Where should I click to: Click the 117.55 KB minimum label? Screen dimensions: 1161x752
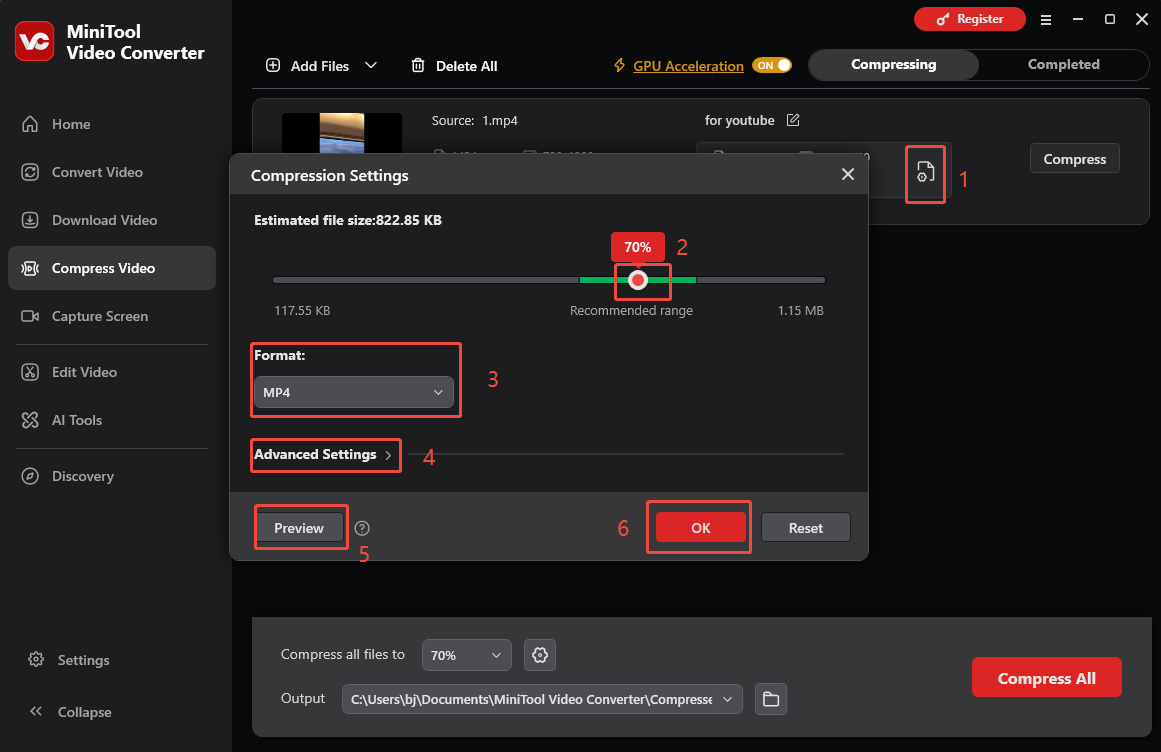pyautogui.click(x=302, y=311)
